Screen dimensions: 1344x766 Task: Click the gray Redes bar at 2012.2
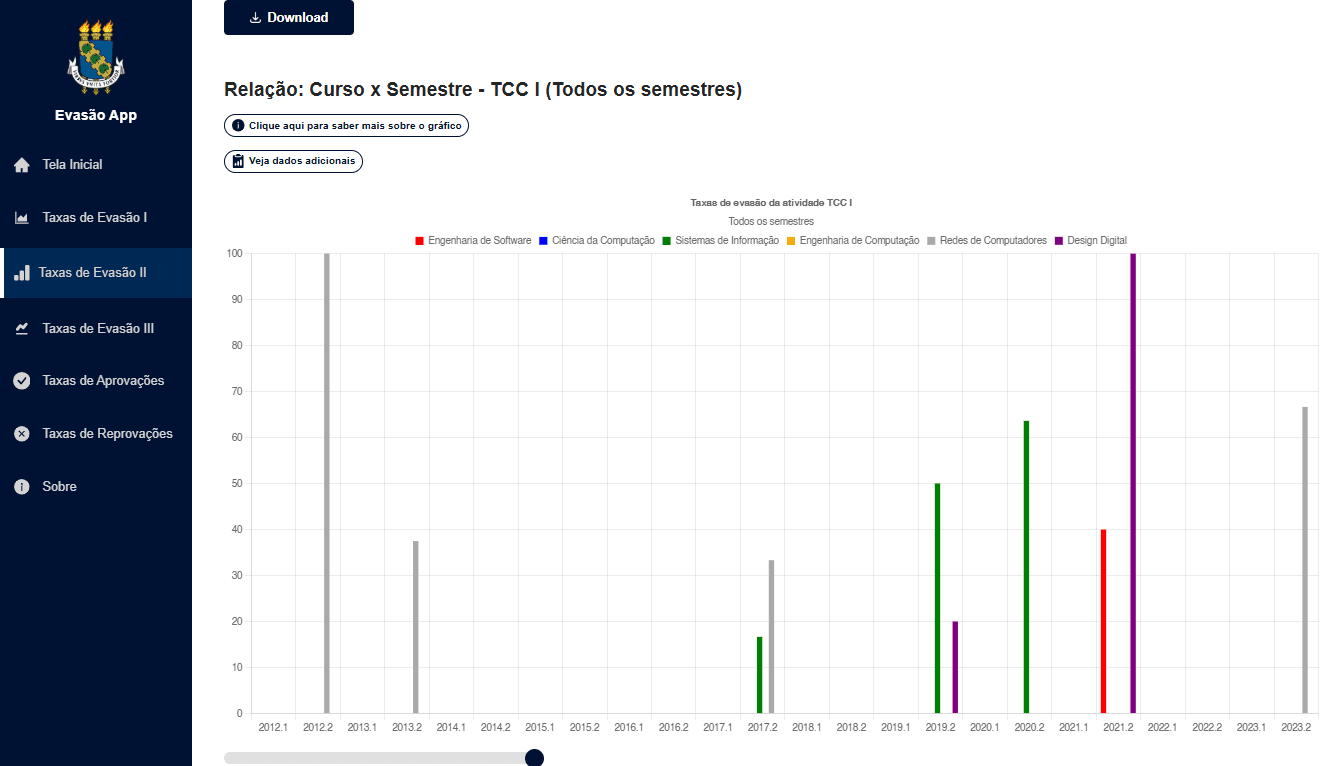click(x=327, y=483)
